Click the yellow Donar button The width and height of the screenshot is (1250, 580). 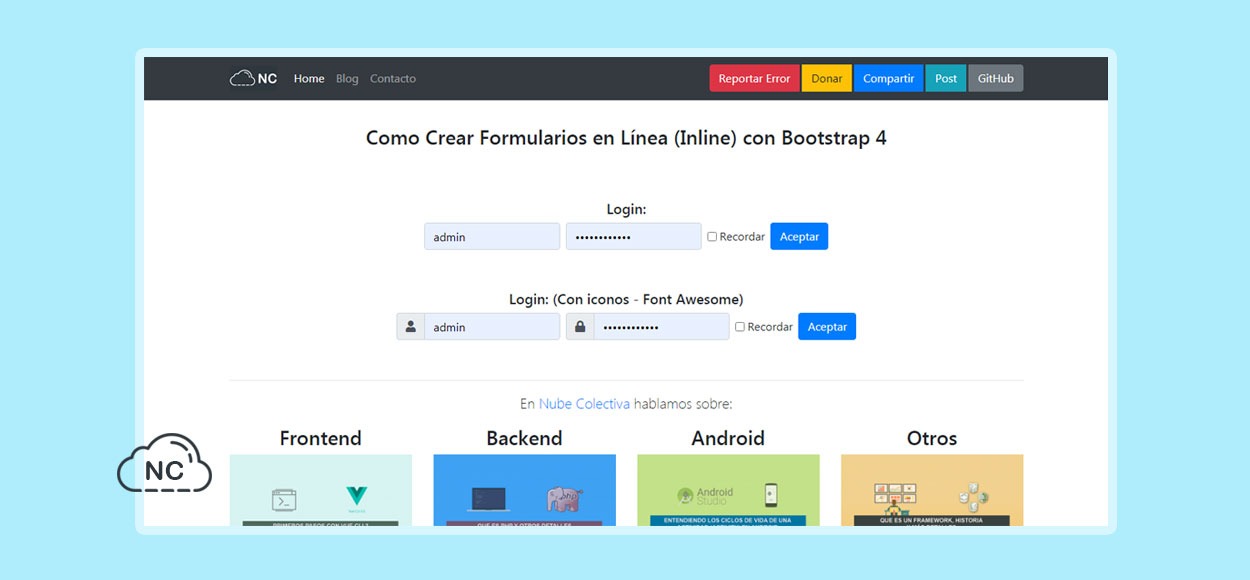point(827,78)
